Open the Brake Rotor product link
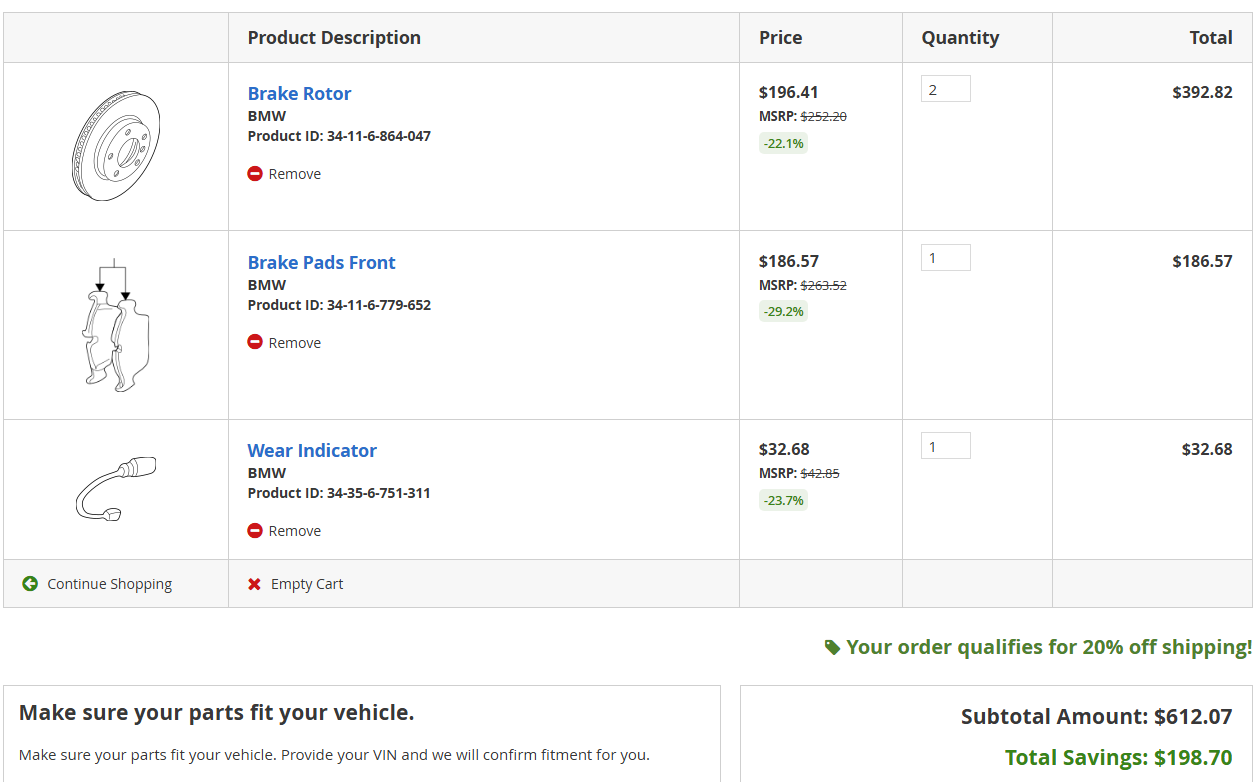Image resolution: width=1260 pixels, height=782 pixels. click(x=299, y=94)
